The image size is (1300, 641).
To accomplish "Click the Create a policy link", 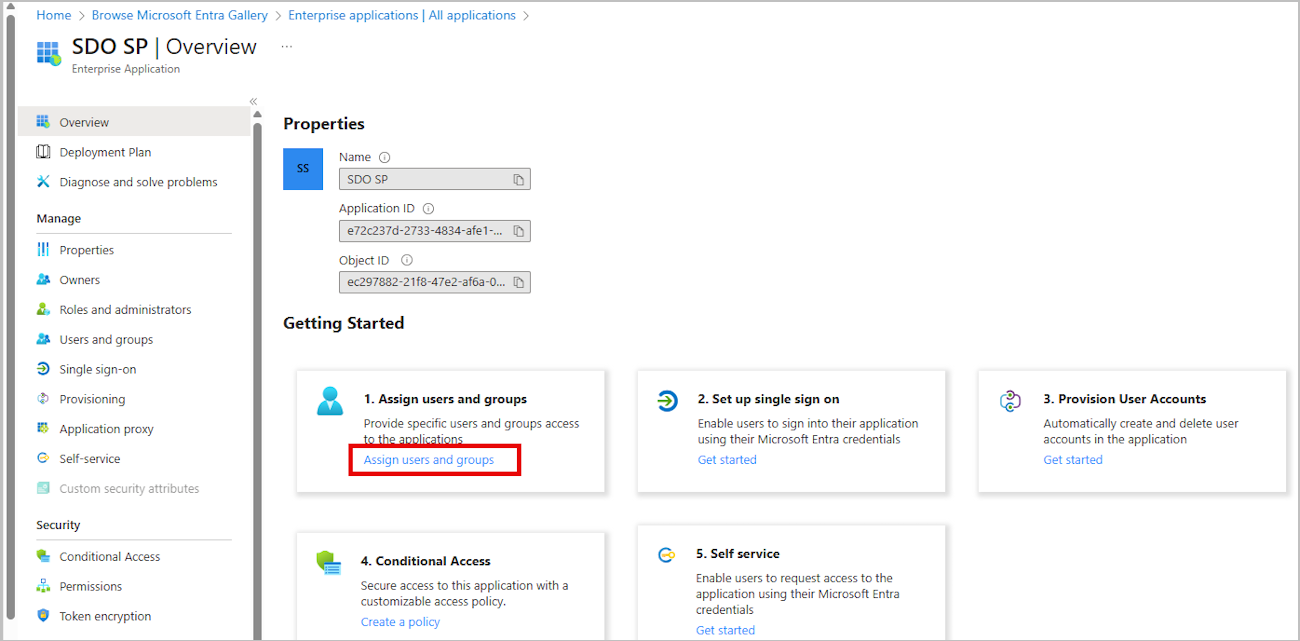I will click(400, 622).
